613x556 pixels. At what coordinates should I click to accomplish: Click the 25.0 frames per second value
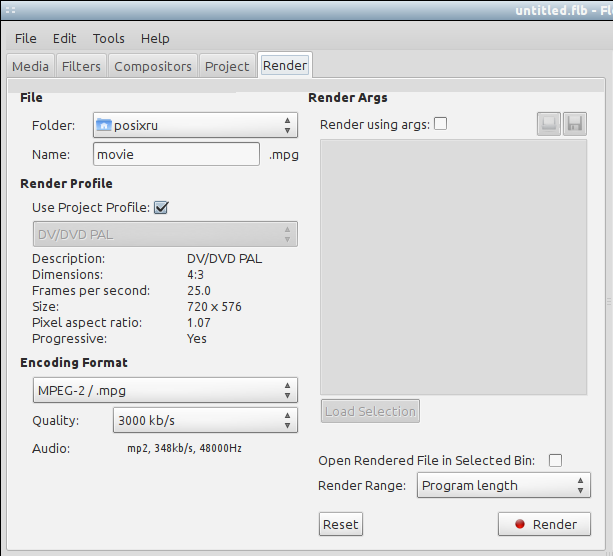pyautogui.click(x=199, y=291)
